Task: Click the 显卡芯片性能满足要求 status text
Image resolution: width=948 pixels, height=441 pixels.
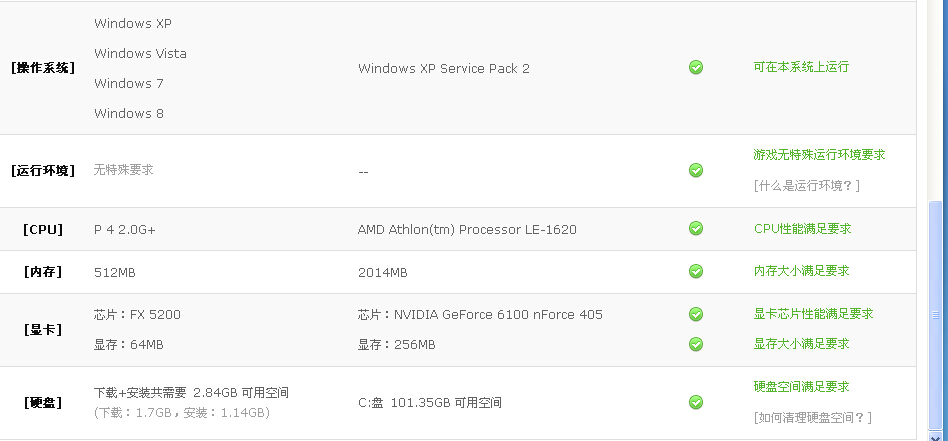Action: [813, 314]
